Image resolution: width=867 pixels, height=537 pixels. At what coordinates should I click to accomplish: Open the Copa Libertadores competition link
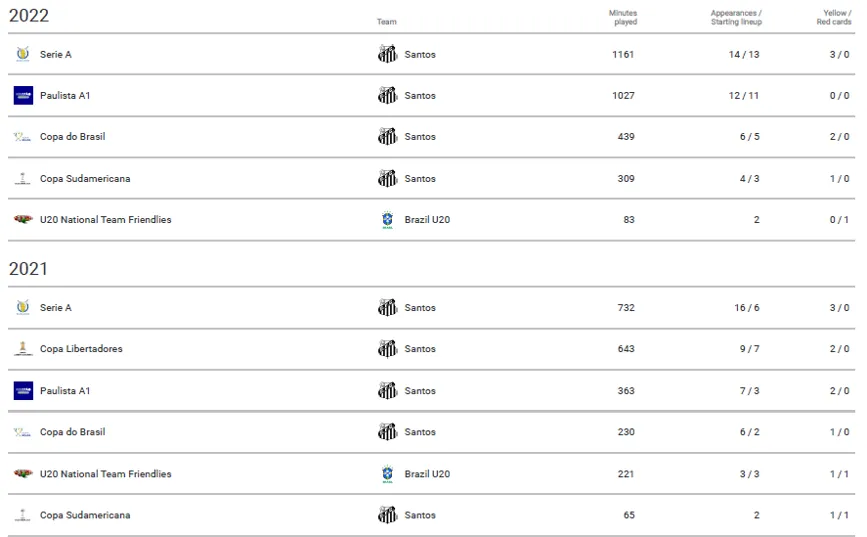click(x=81, y=349)
